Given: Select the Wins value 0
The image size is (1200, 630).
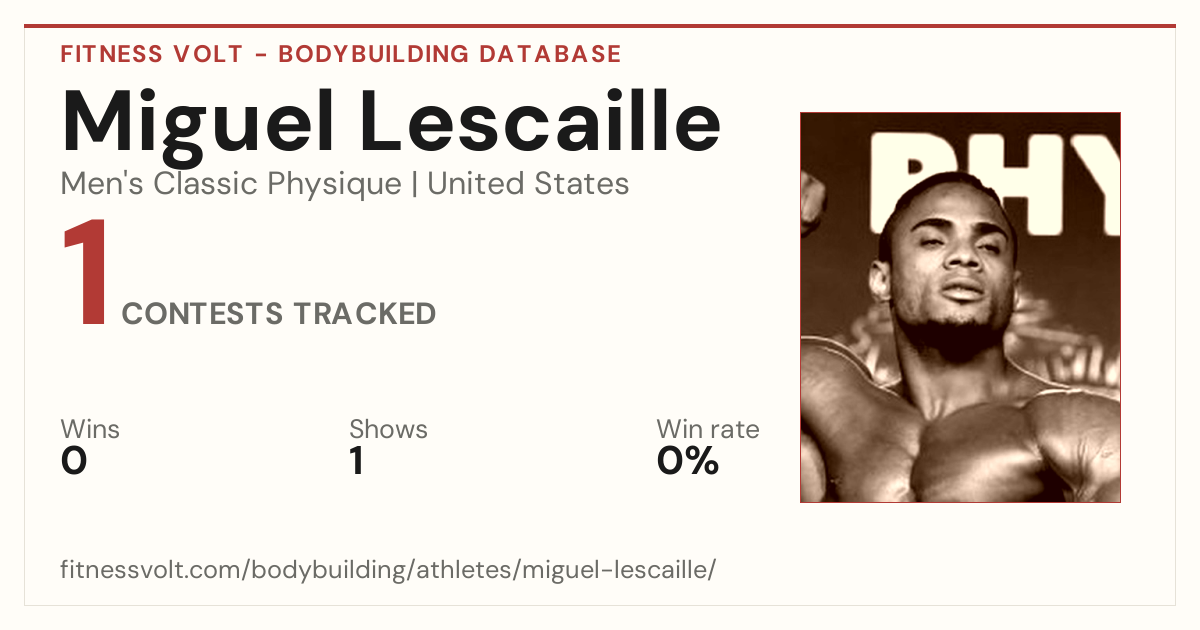Looking at the screenshot, I should click(74, 461).
